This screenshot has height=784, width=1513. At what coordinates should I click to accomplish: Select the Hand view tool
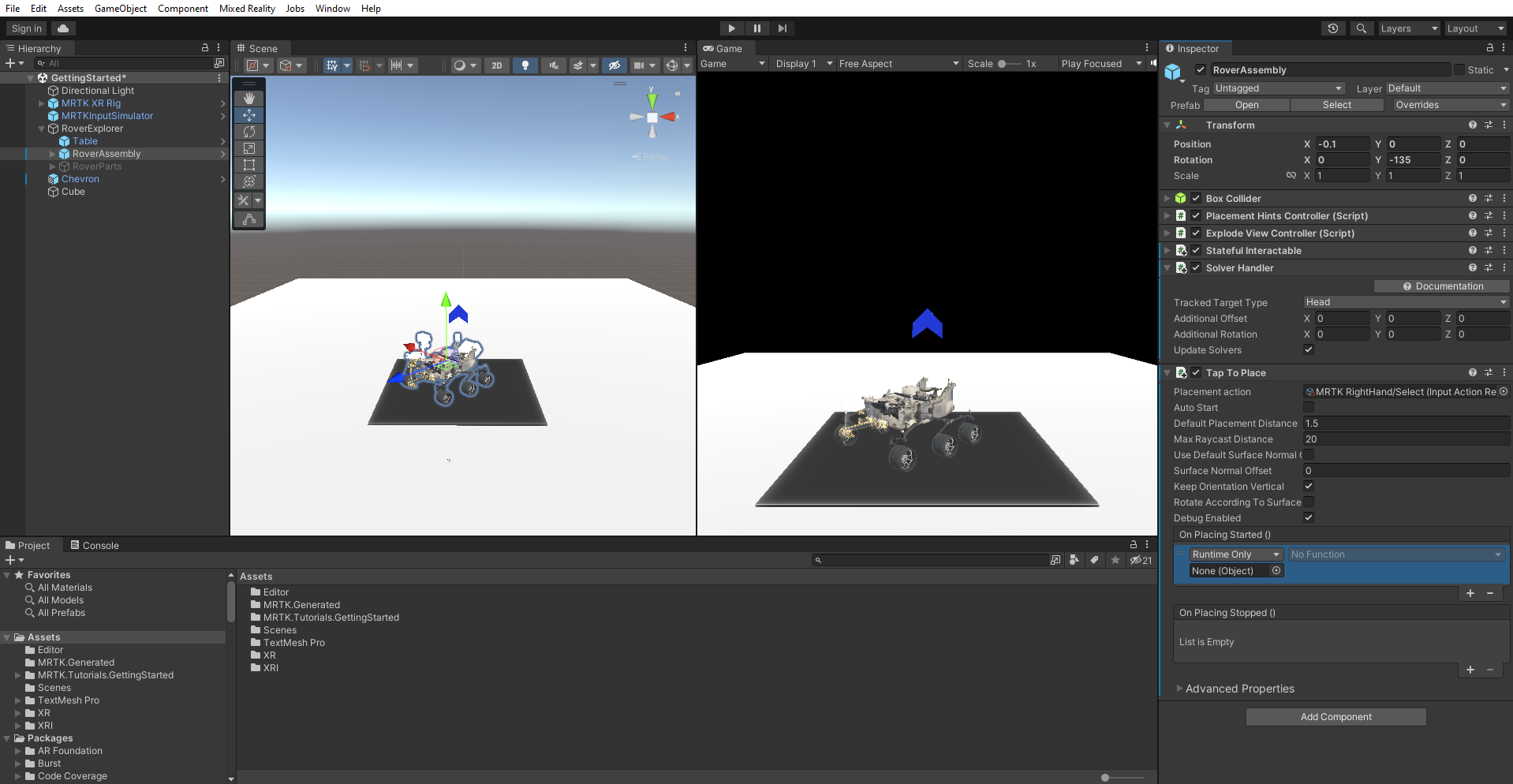click(x=249, y=99)
